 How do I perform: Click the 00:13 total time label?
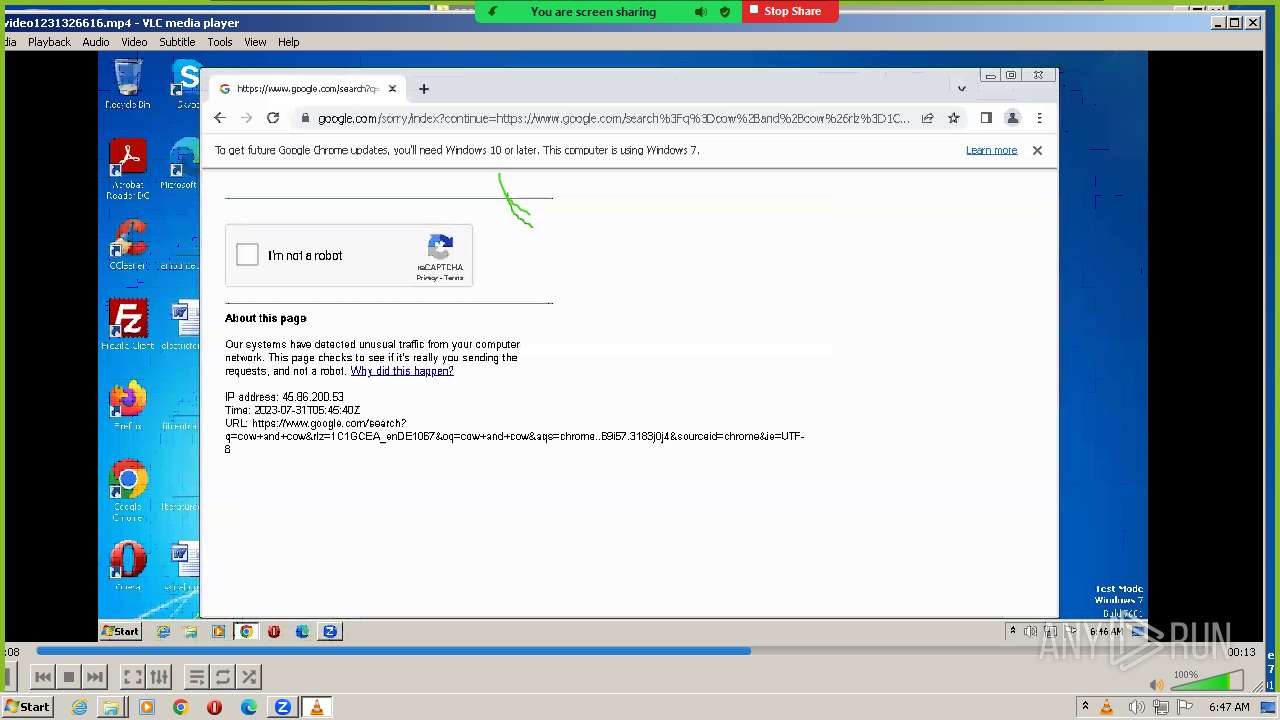point(1241,652)
